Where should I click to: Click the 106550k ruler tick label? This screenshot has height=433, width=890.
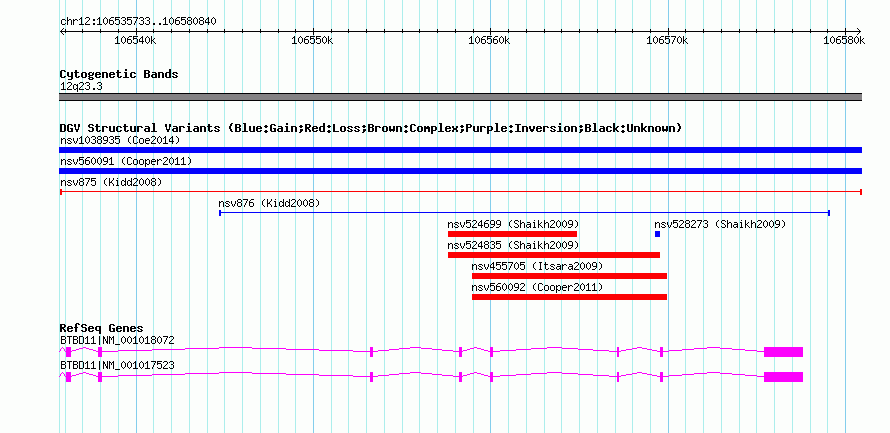point(313,40)
